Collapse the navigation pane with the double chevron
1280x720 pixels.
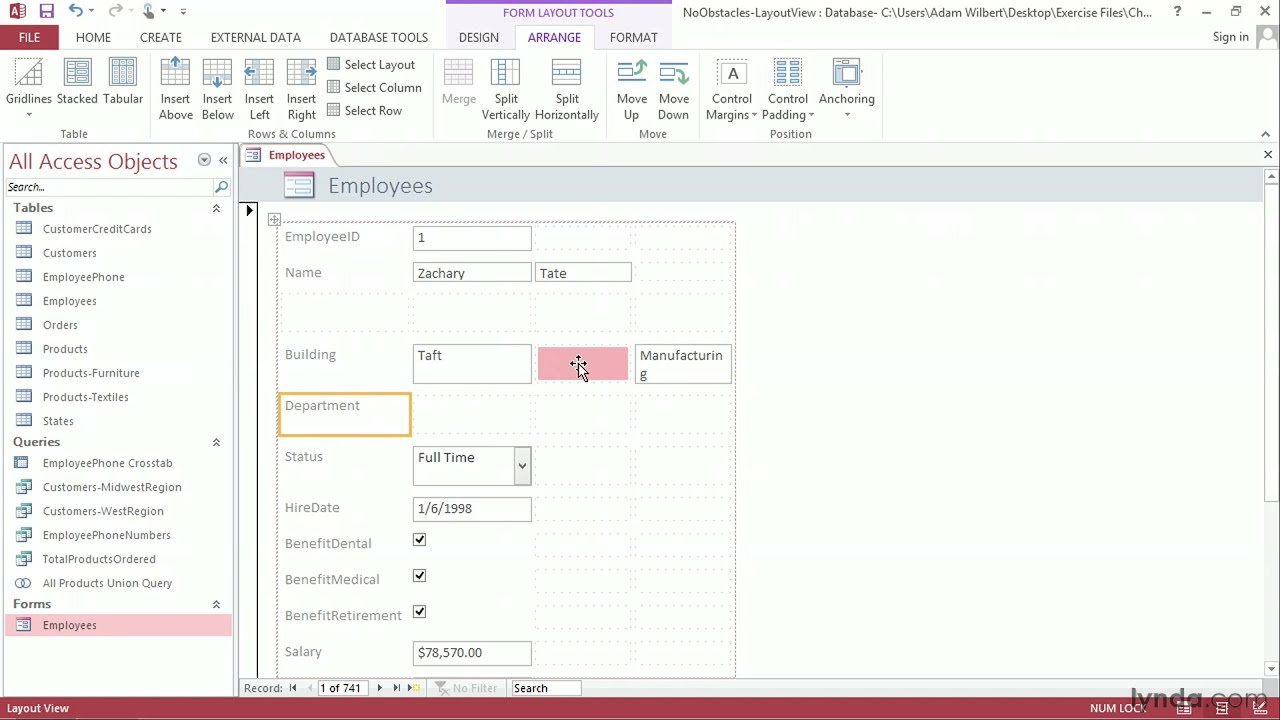(x=223, y=161)
